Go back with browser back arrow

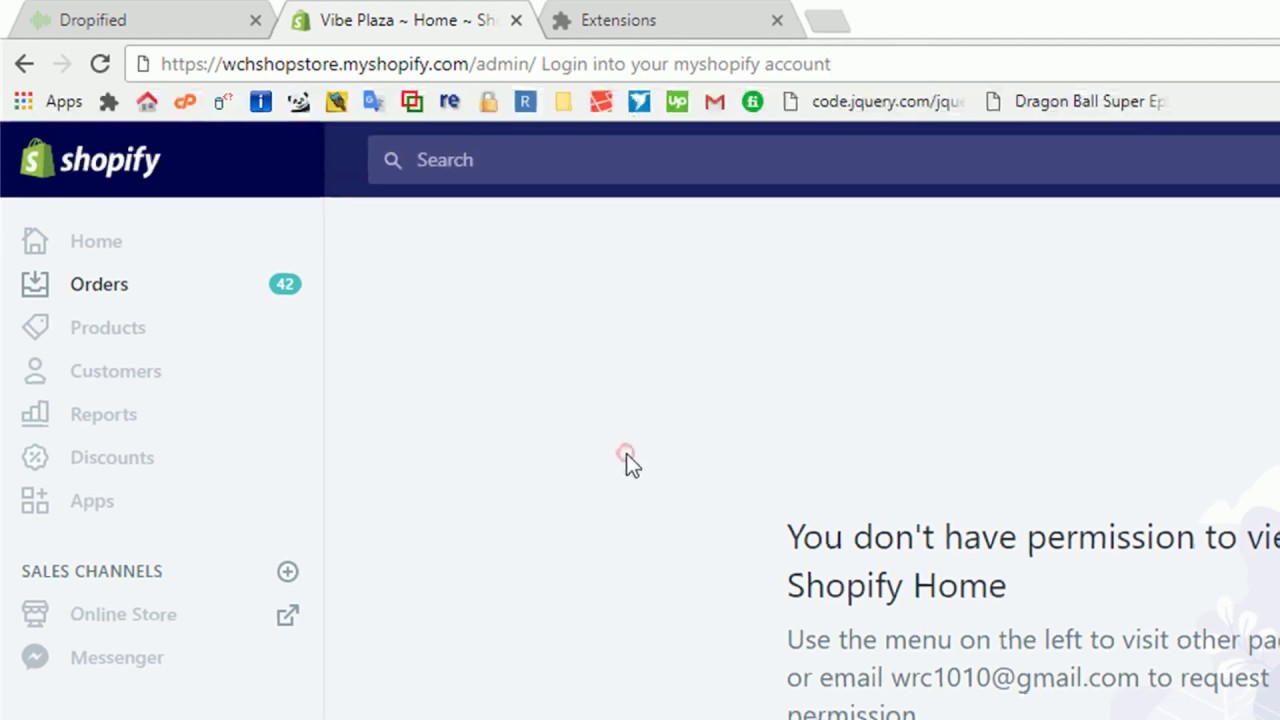(24, 64)
